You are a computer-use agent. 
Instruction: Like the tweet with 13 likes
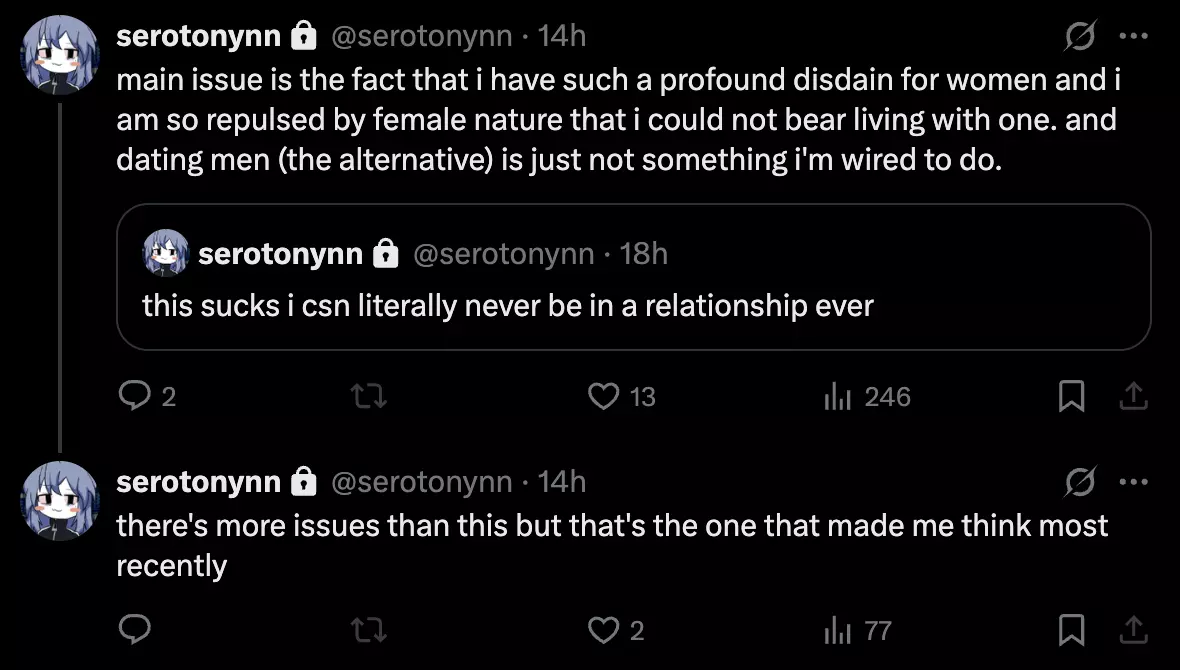click(604, 397)
